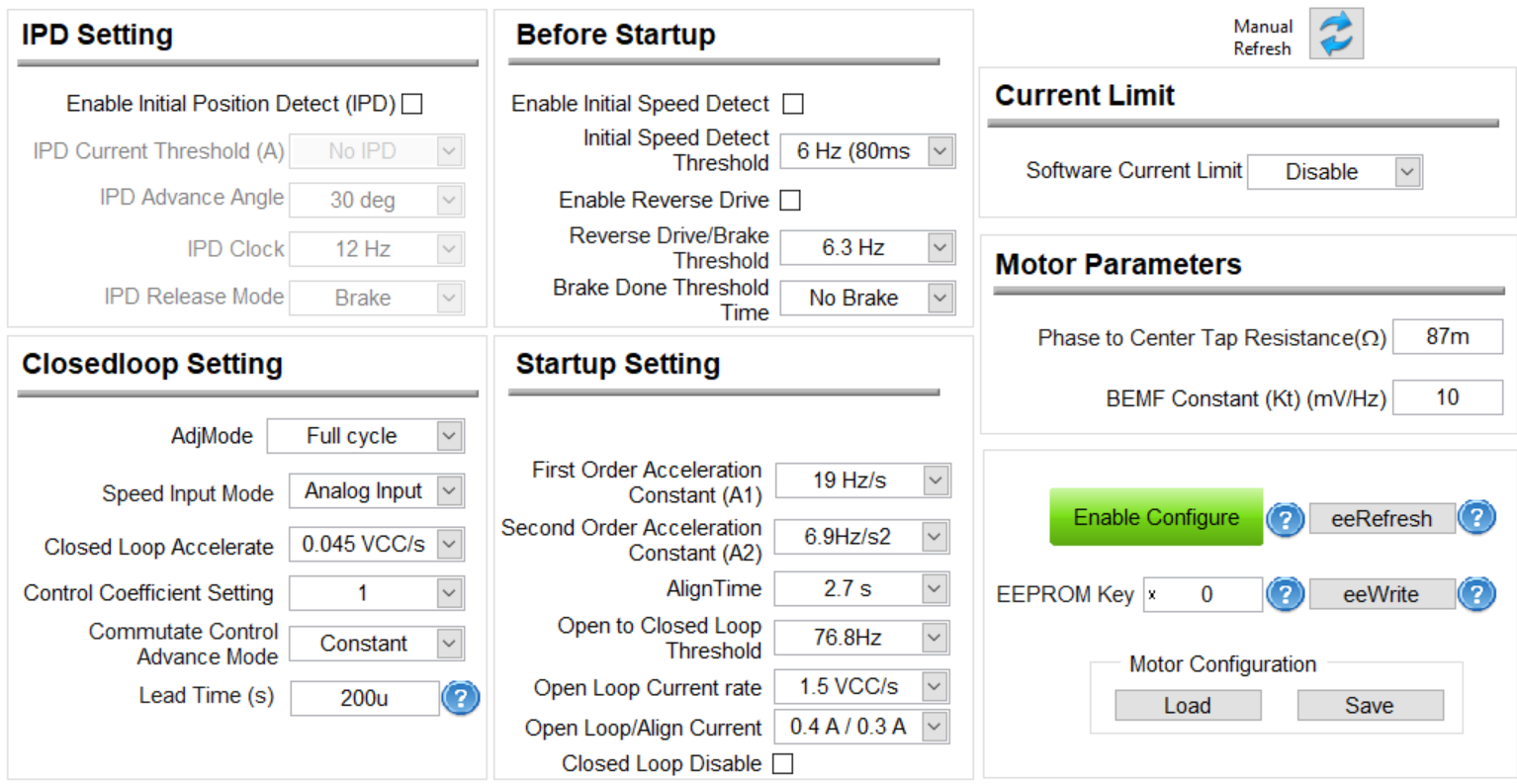The height and width of the screenshot is (784, 1517).
Task: Click the Current Limit heading
Action: (1085, 95)
